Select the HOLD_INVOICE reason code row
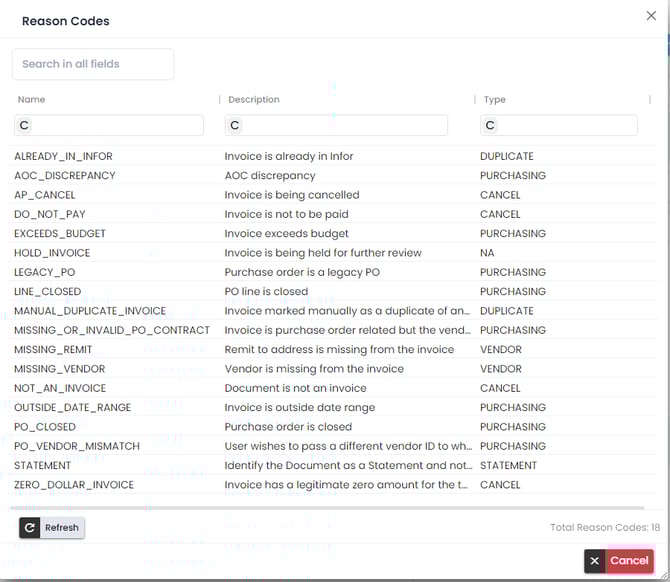Viewport: 670px width, 582px height. click(x=330, y=253)
